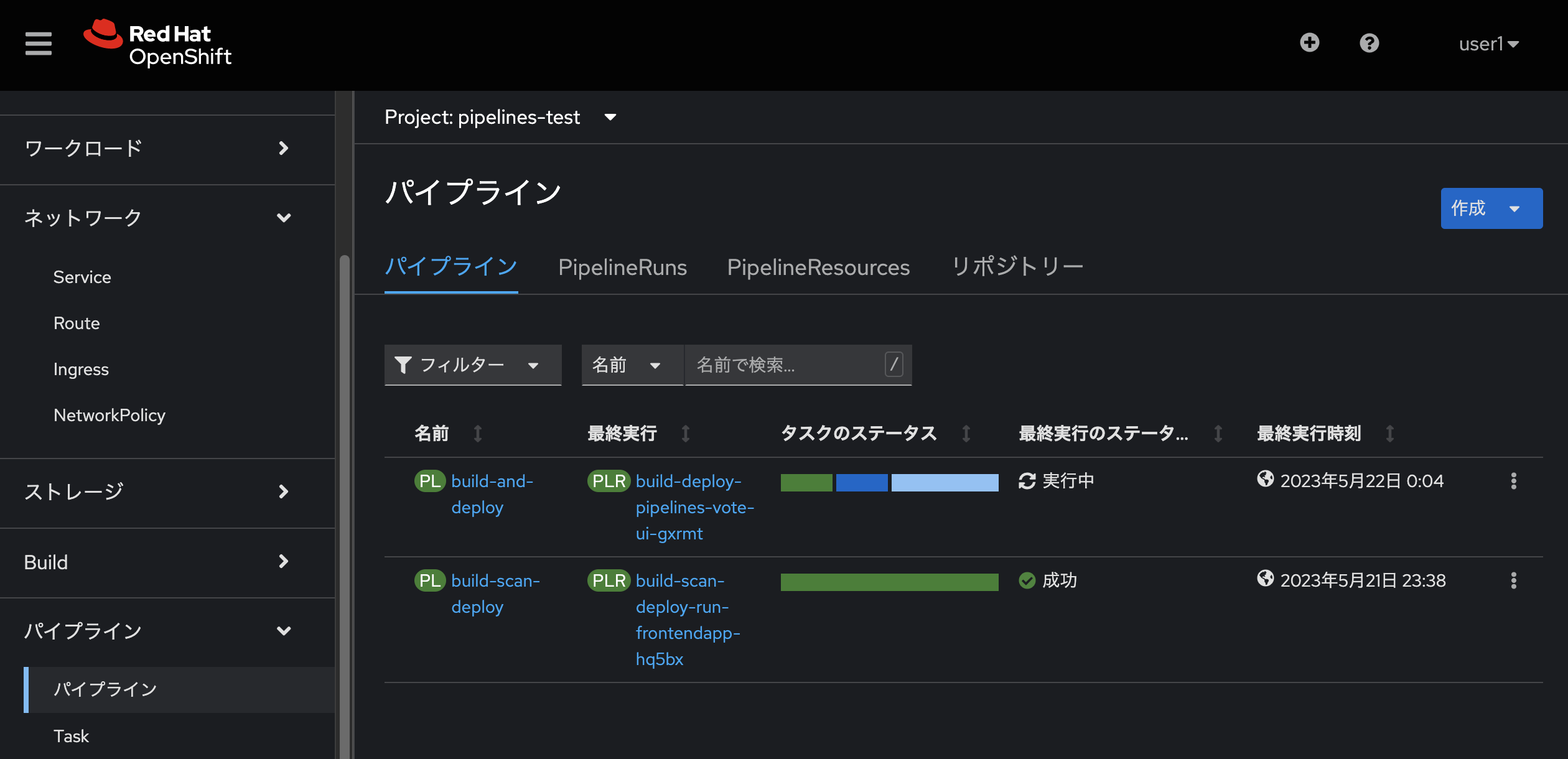Viewport: 1568px width, 759px height.
Task: Switch to the PipelineRuns tab
Action: click(622, 268)
